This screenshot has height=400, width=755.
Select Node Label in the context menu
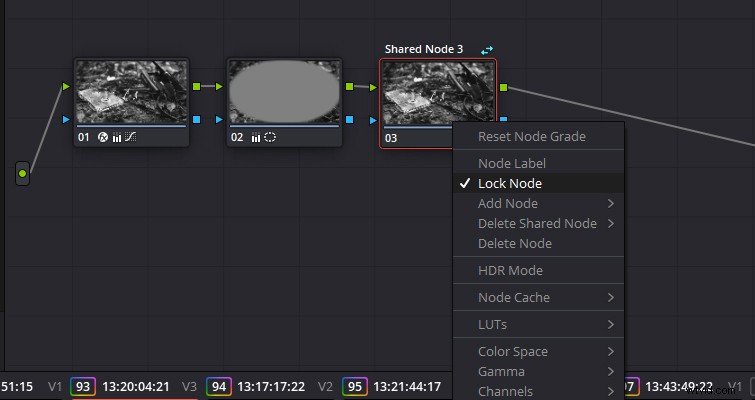538,163
